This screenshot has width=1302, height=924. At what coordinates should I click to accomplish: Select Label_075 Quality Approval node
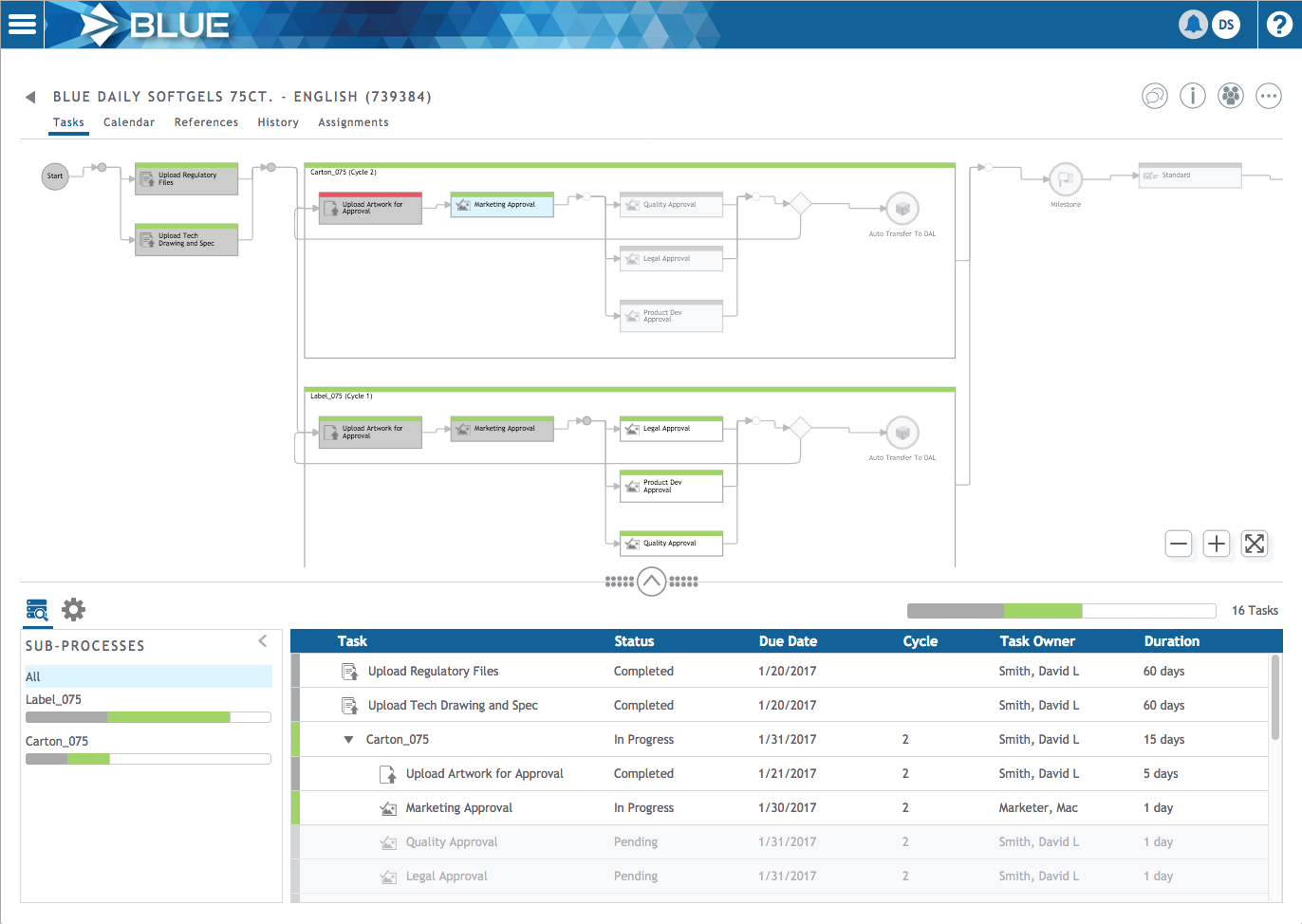(671, 544)
